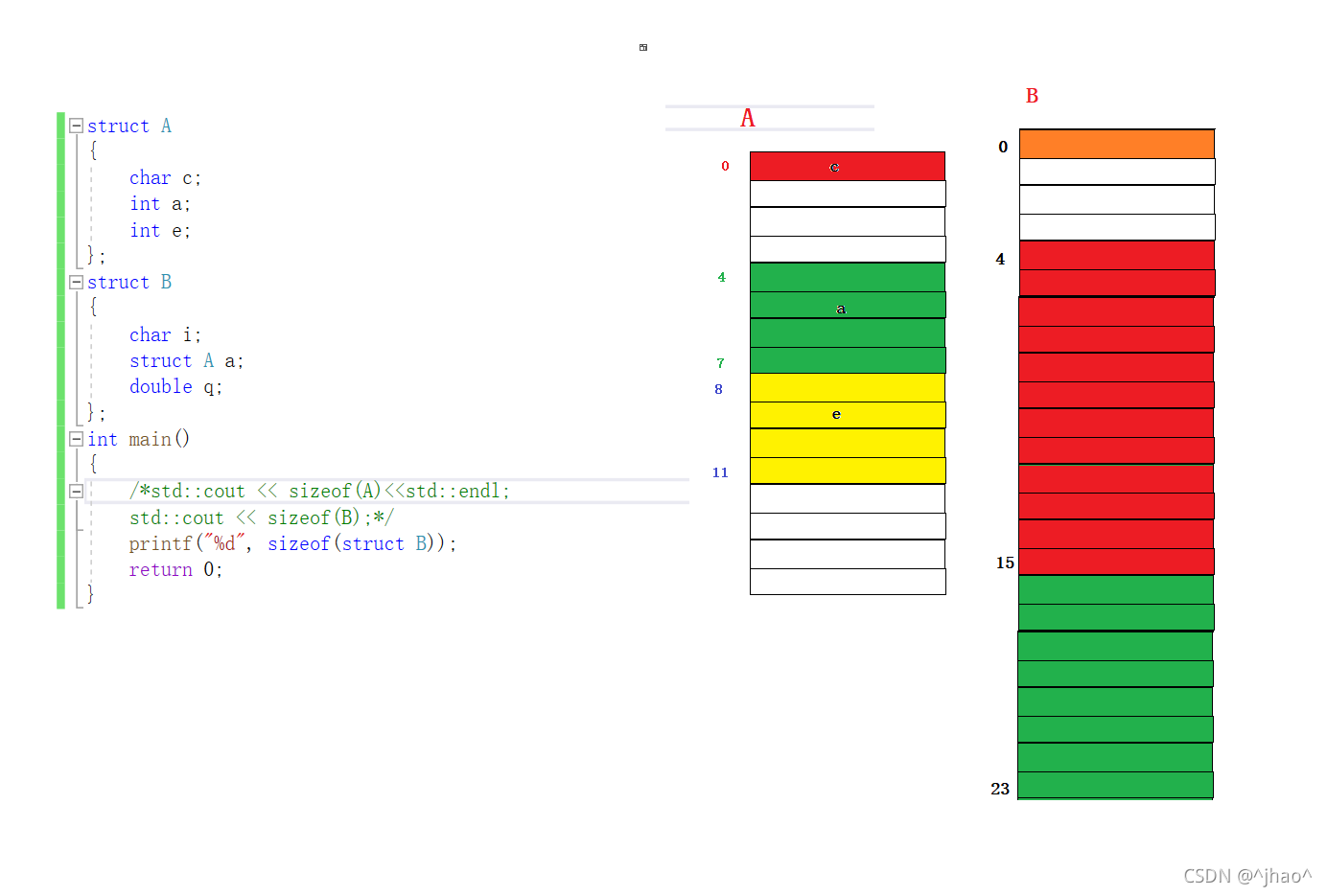Collapse the commented std::cout block
The width and height of the screenshot is (1327, 896).
click(x=76, y=491)
